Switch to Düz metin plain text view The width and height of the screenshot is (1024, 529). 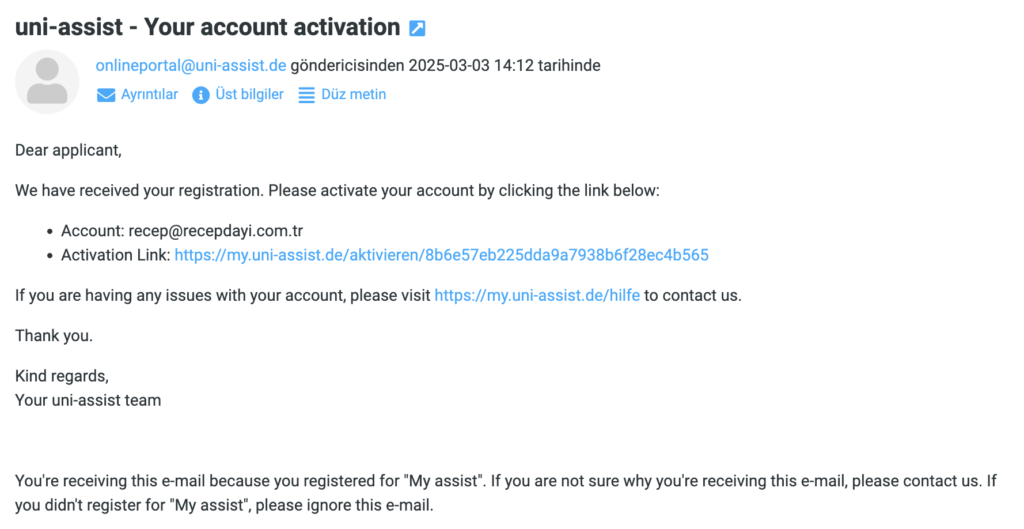(353, 95)
